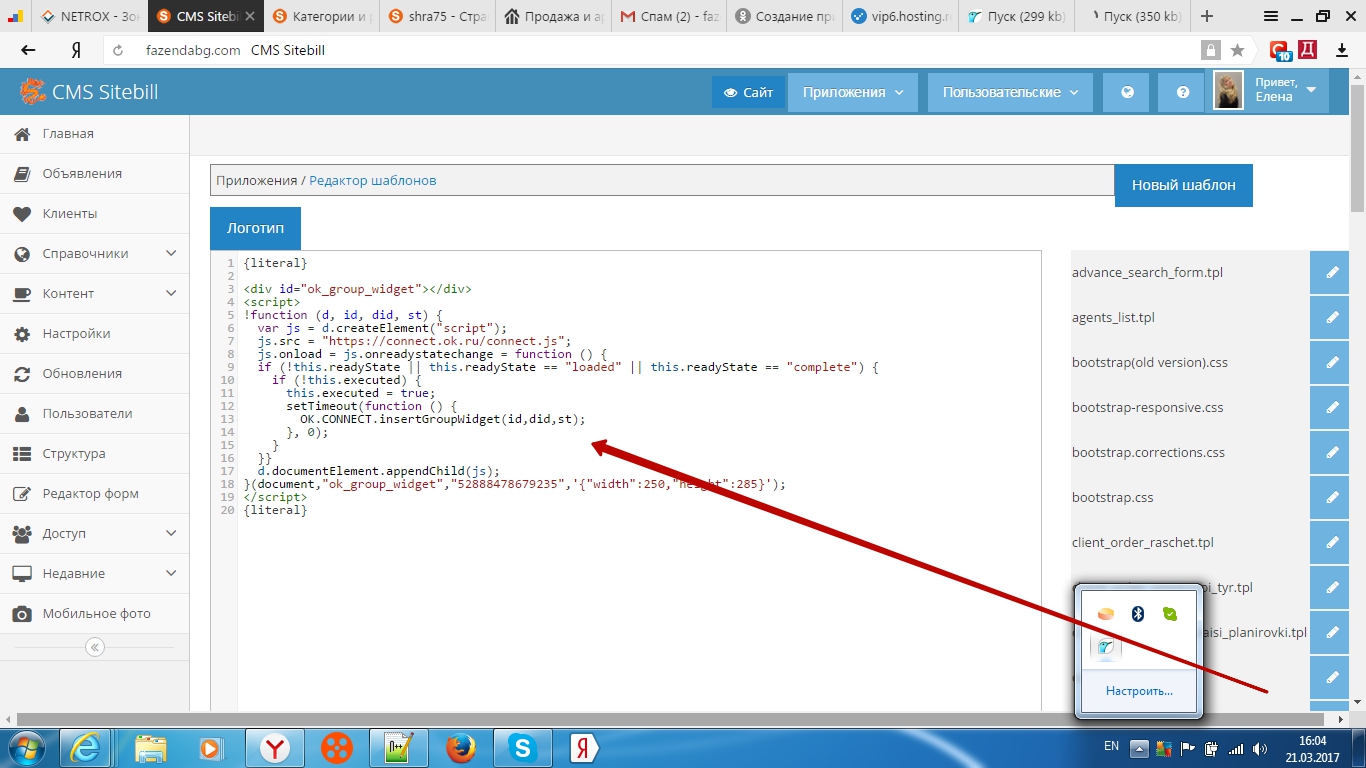This screenshot has height=768, width=1366.
Task: Click the volume icon in system tray
Action: tap(1260, 747)
